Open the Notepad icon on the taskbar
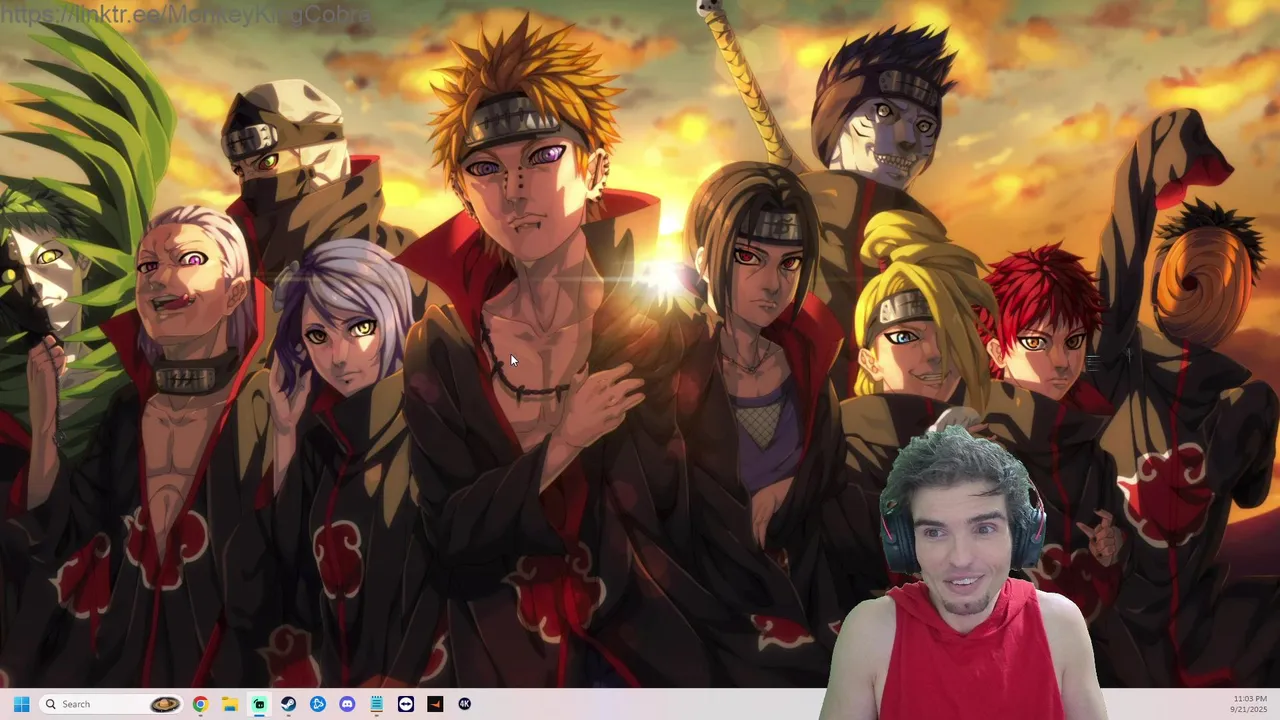Viewport: 1280px width, 720px height. coord(376,704)
